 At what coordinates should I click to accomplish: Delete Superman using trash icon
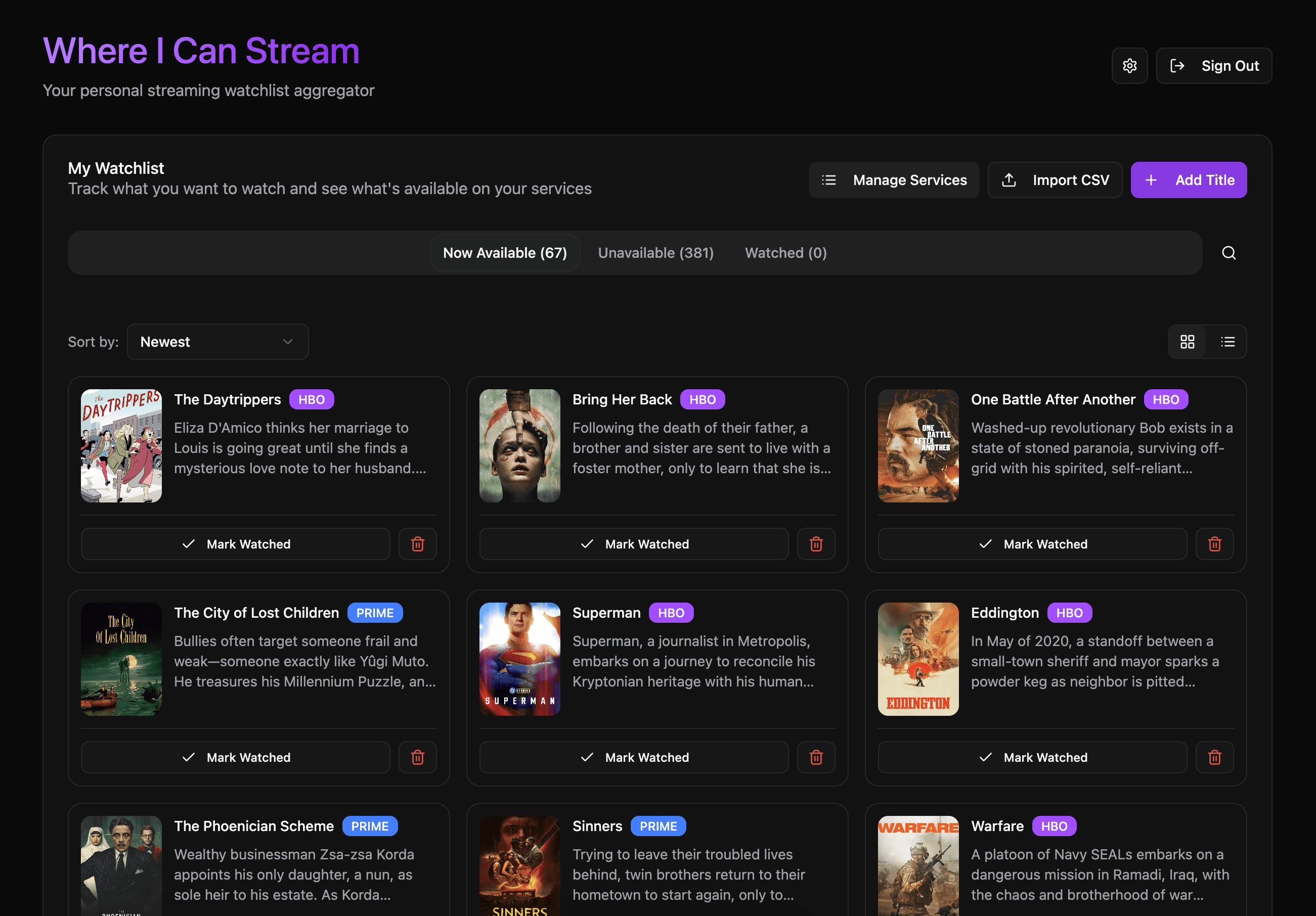pyautogui.click(x=816, y=757)
